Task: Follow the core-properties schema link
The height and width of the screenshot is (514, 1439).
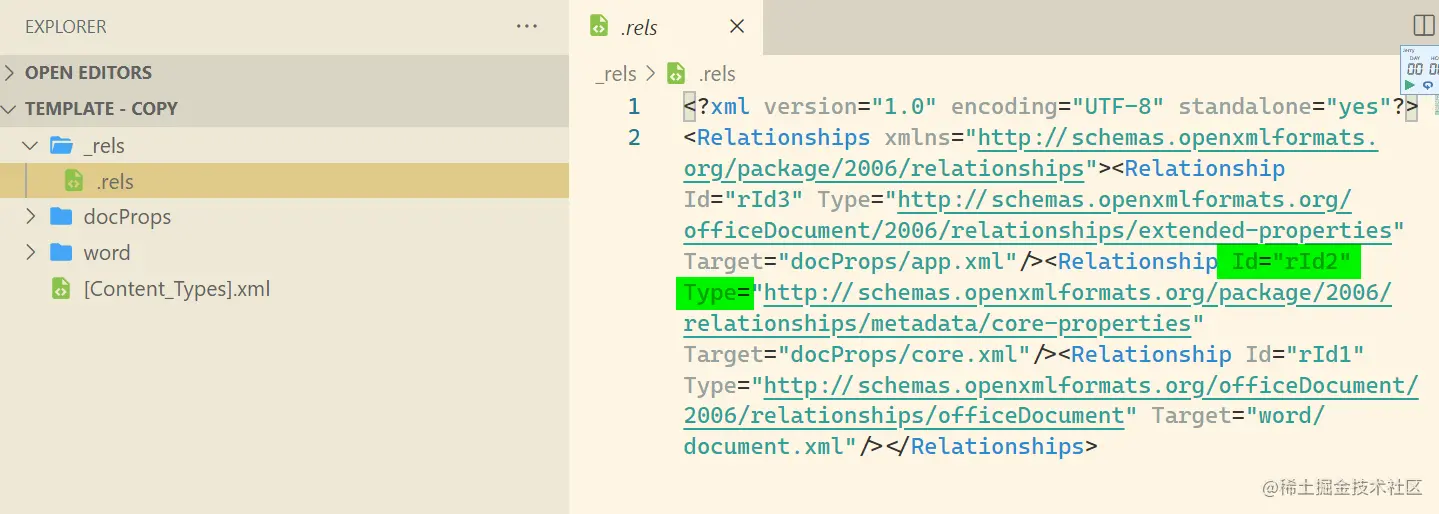Action: pos(1037,308)
